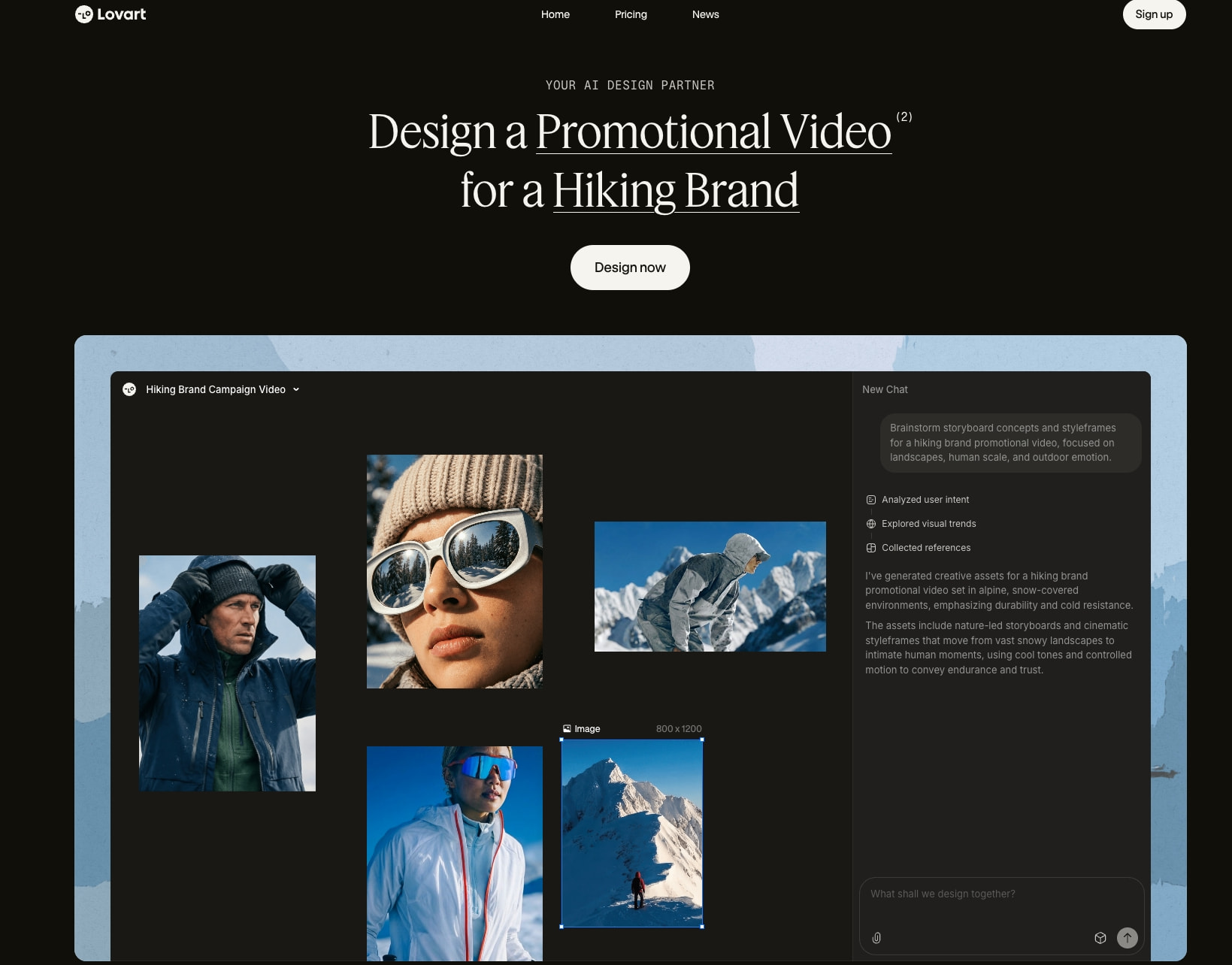This screenshot has height=965, width=1232.
Task: Expand the Hiking Brand Campaign Video dropdown
Action: [x=296, y=389]
